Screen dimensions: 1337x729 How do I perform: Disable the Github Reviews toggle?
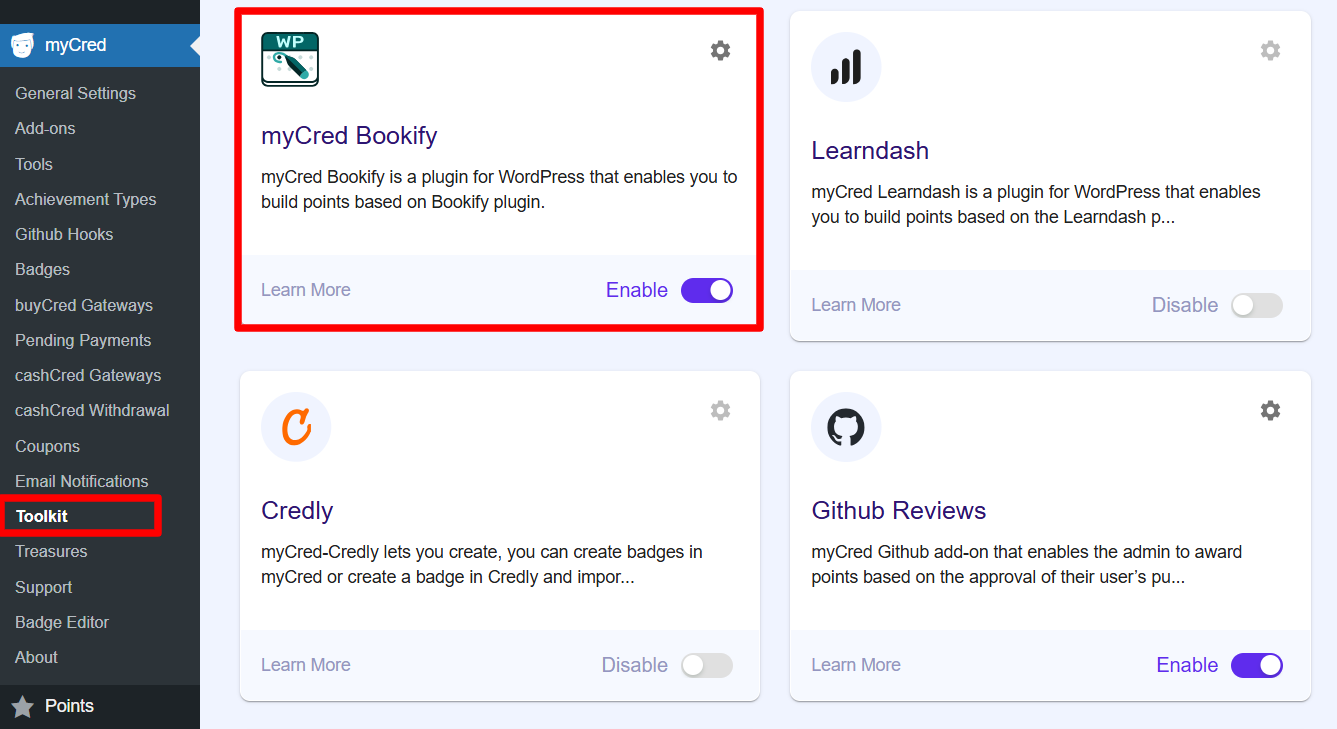[1257, 666]
